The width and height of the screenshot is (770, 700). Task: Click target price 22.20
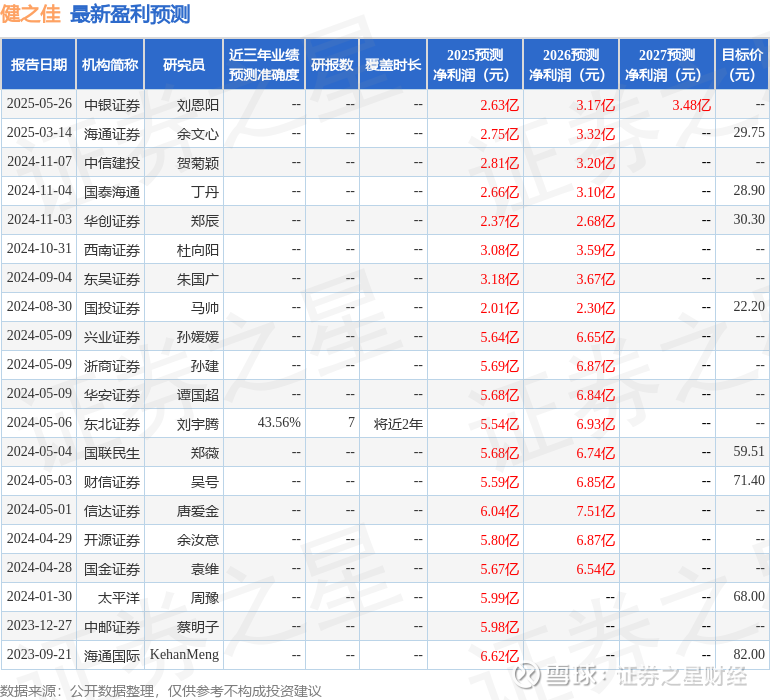(749, 307)
